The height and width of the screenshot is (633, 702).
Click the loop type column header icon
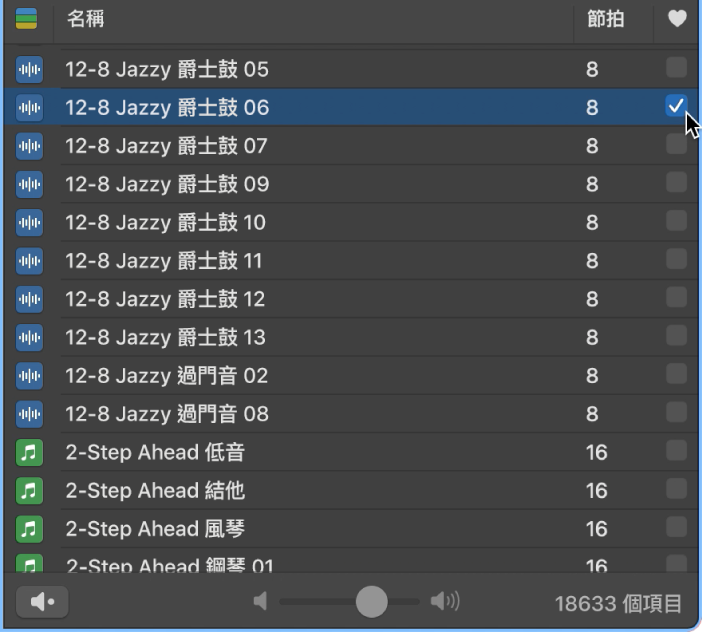26,19
